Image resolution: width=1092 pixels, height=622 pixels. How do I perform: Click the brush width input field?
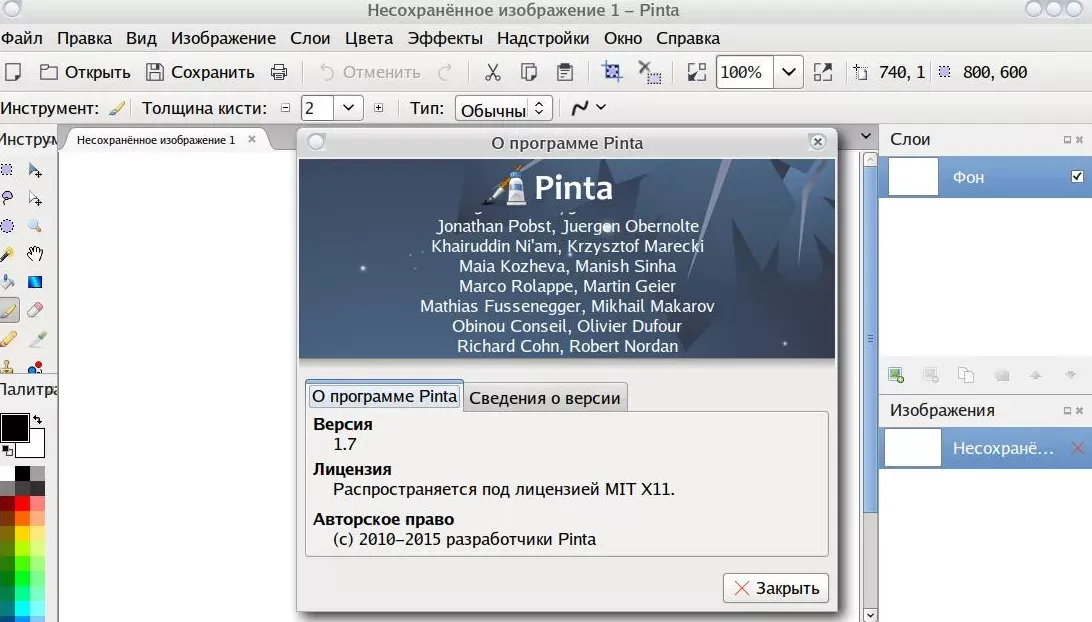[318, 108]
